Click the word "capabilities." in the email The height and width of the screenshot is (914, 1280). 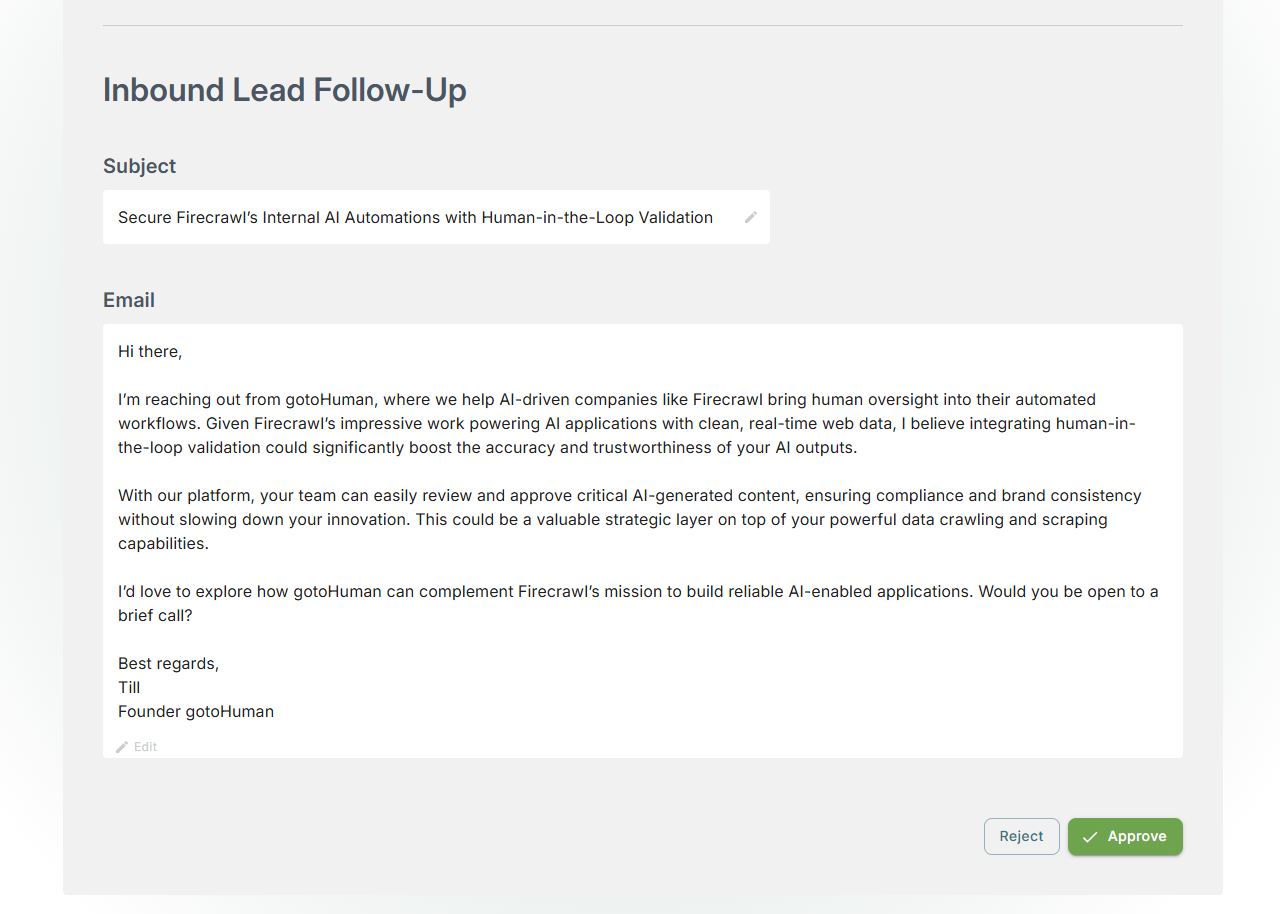coord(163,544)
